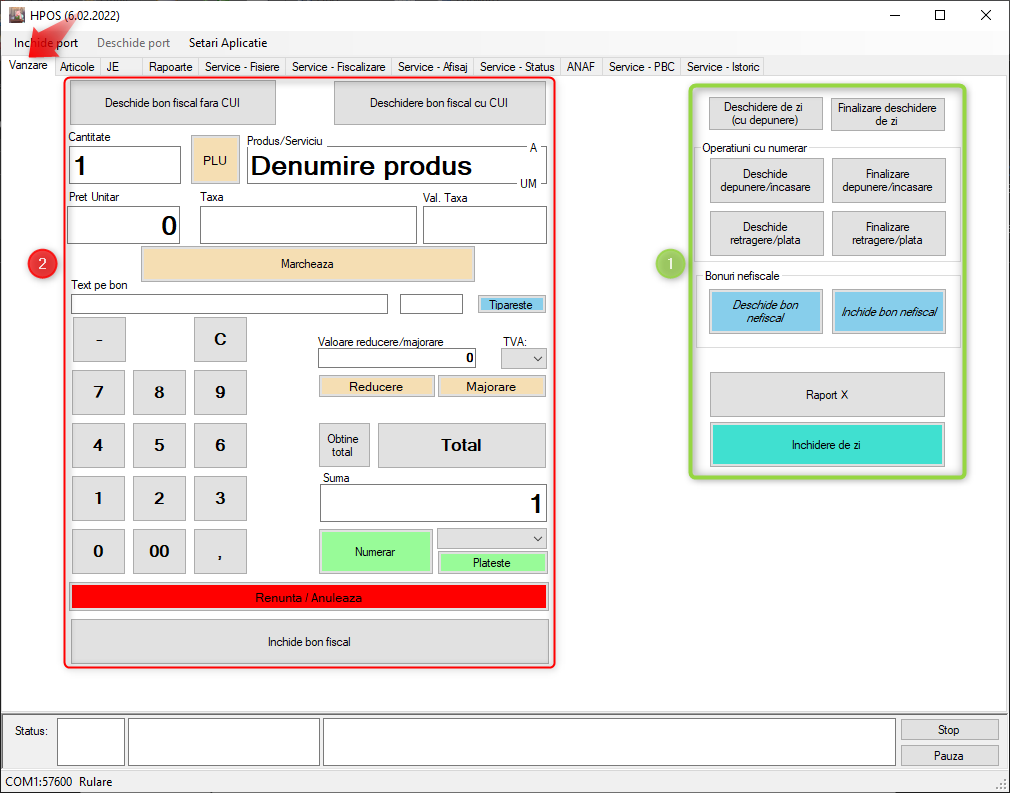Click keypad digit 7
Image resolution: width=1010 pixels, height=793 pixels.
tap(99, 392)
